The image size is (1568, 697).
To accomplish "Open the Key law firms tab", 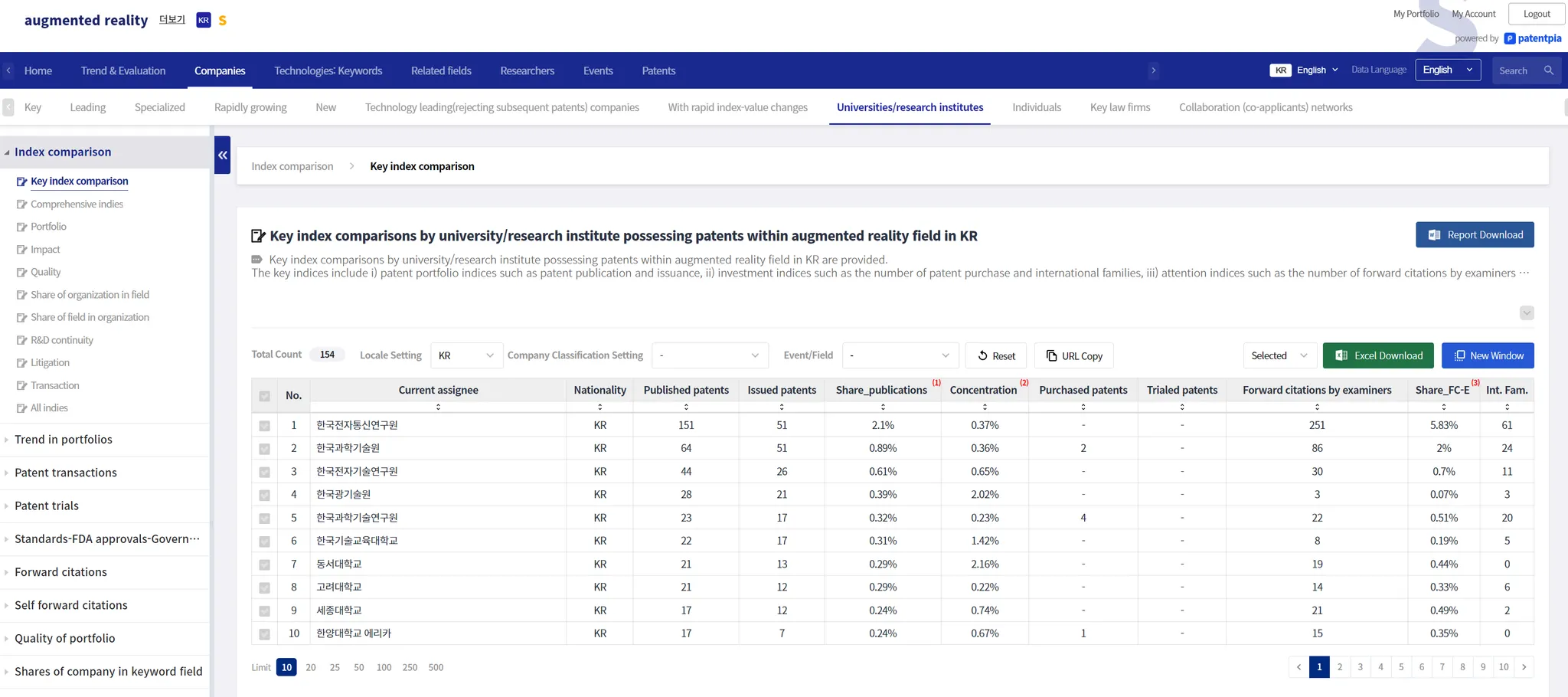I will (1119, 107).
